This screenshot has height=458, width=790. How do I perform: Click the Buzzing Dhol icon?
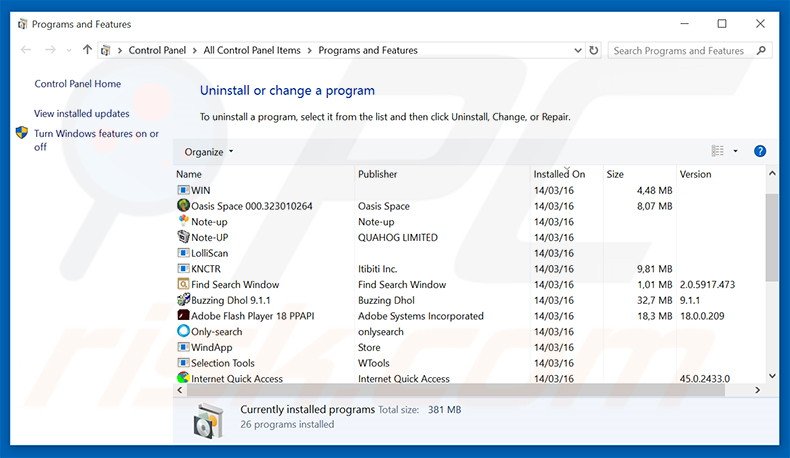pos(183,300)
